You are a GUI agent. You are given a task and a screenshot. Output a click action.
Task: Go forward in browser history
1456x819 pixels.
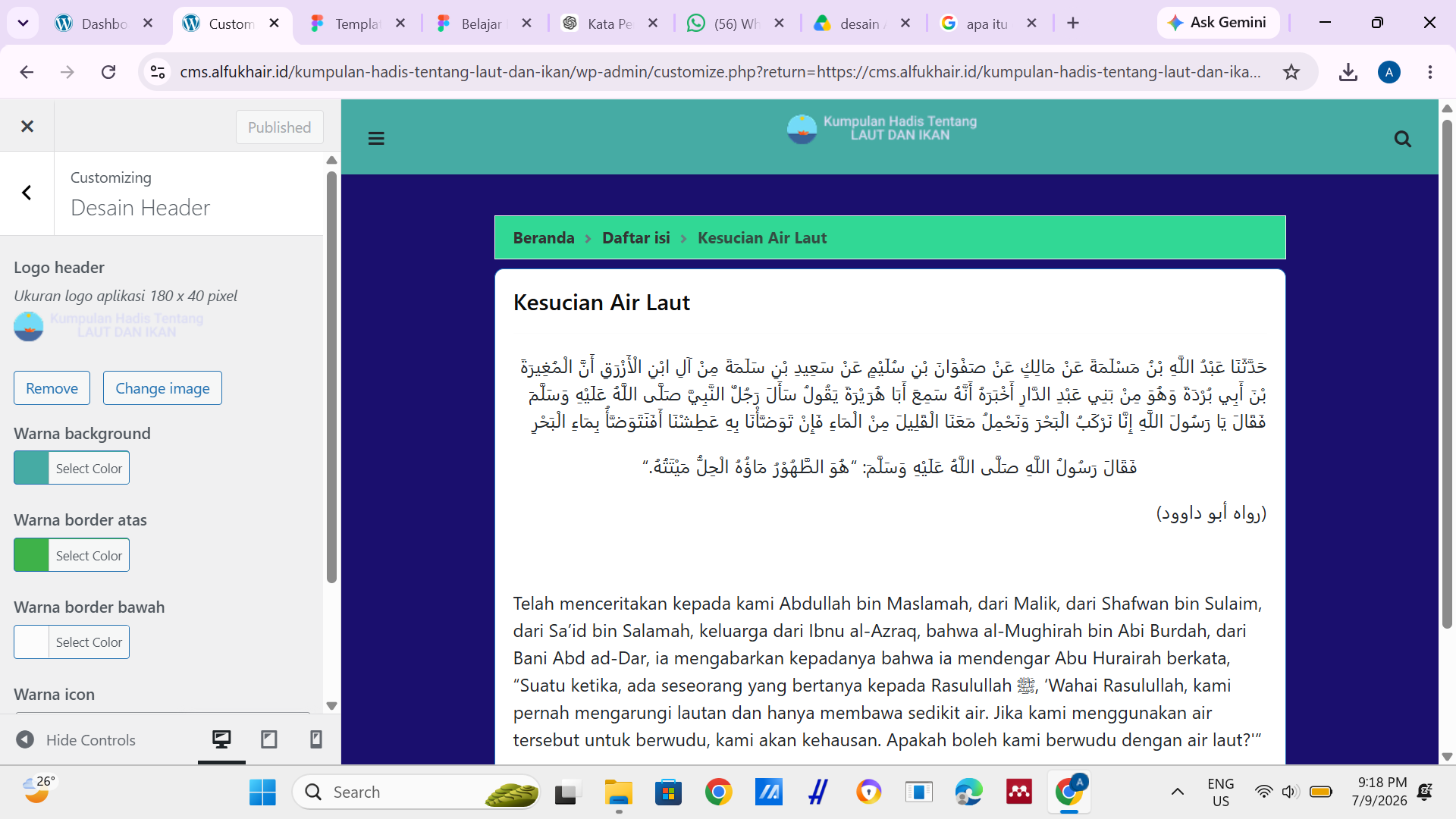point(67,72)
